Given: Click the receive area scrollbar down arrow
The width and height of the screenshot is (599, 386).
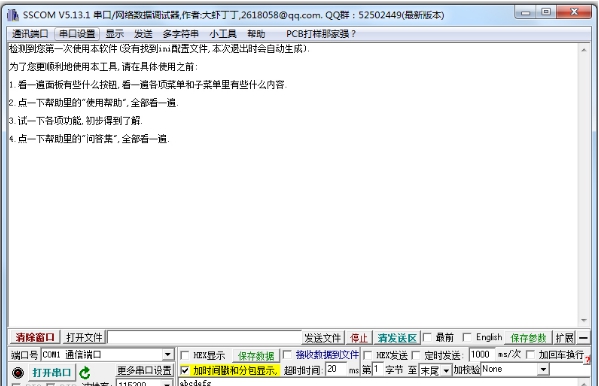Looking at the screenshot, I should tap(584, 320).
